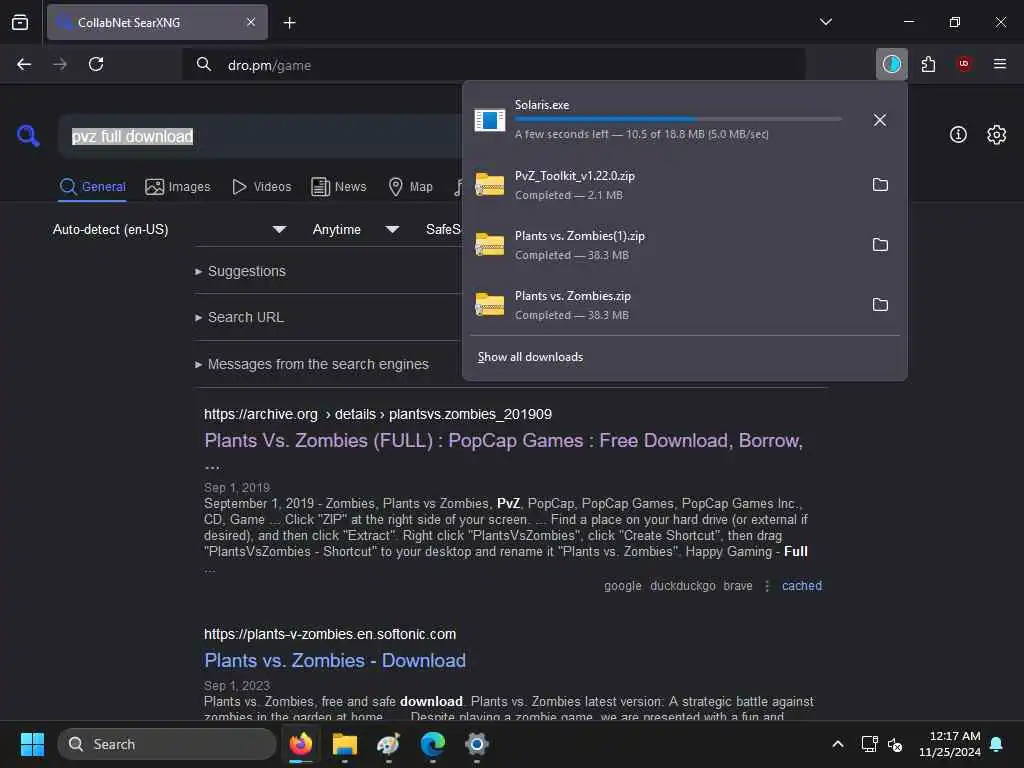Go back to the previous page
This screenshot has height=768, width=1024.
pyautogui.click(x=24, y=64)
